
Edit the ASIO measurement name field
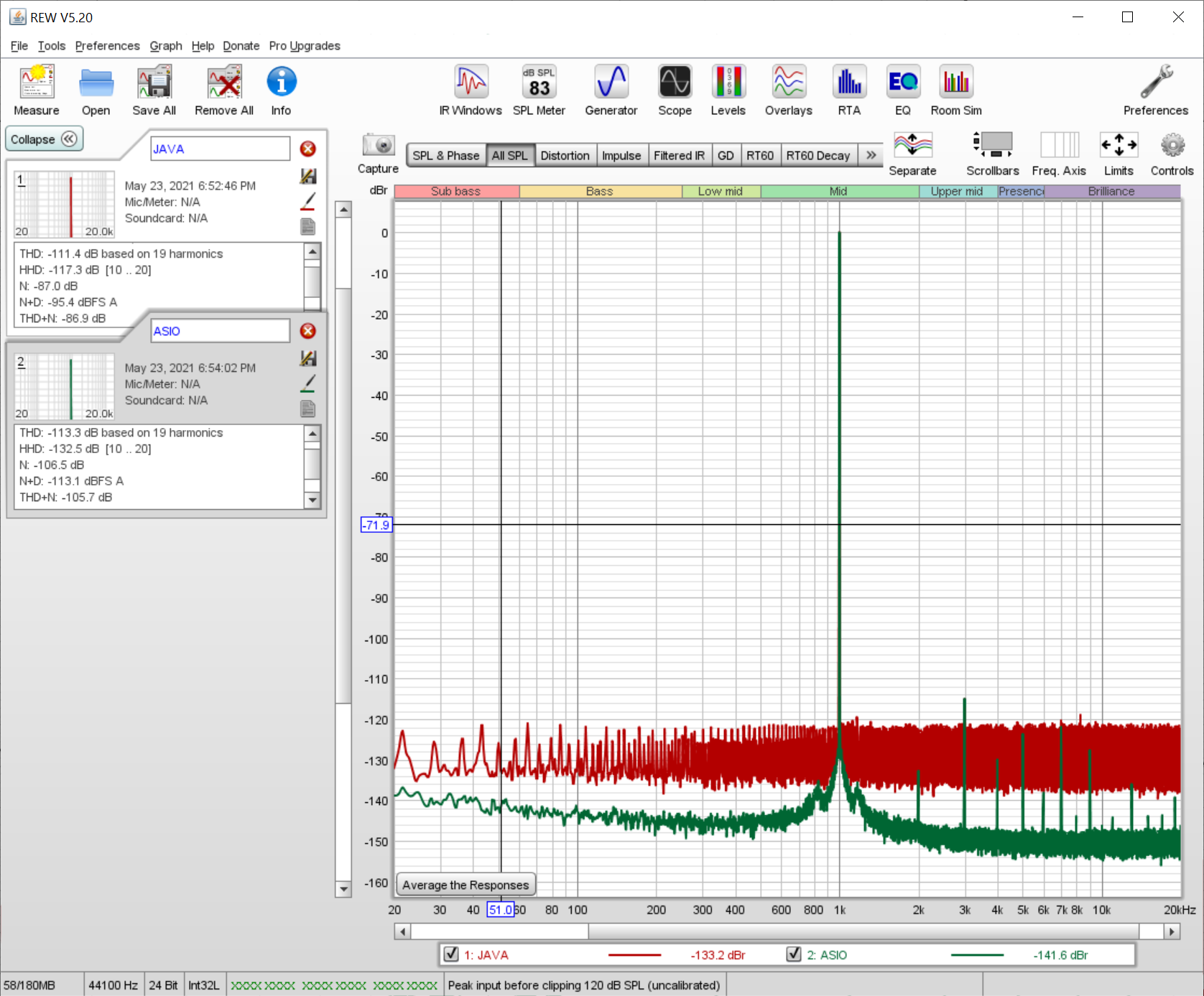220,331
